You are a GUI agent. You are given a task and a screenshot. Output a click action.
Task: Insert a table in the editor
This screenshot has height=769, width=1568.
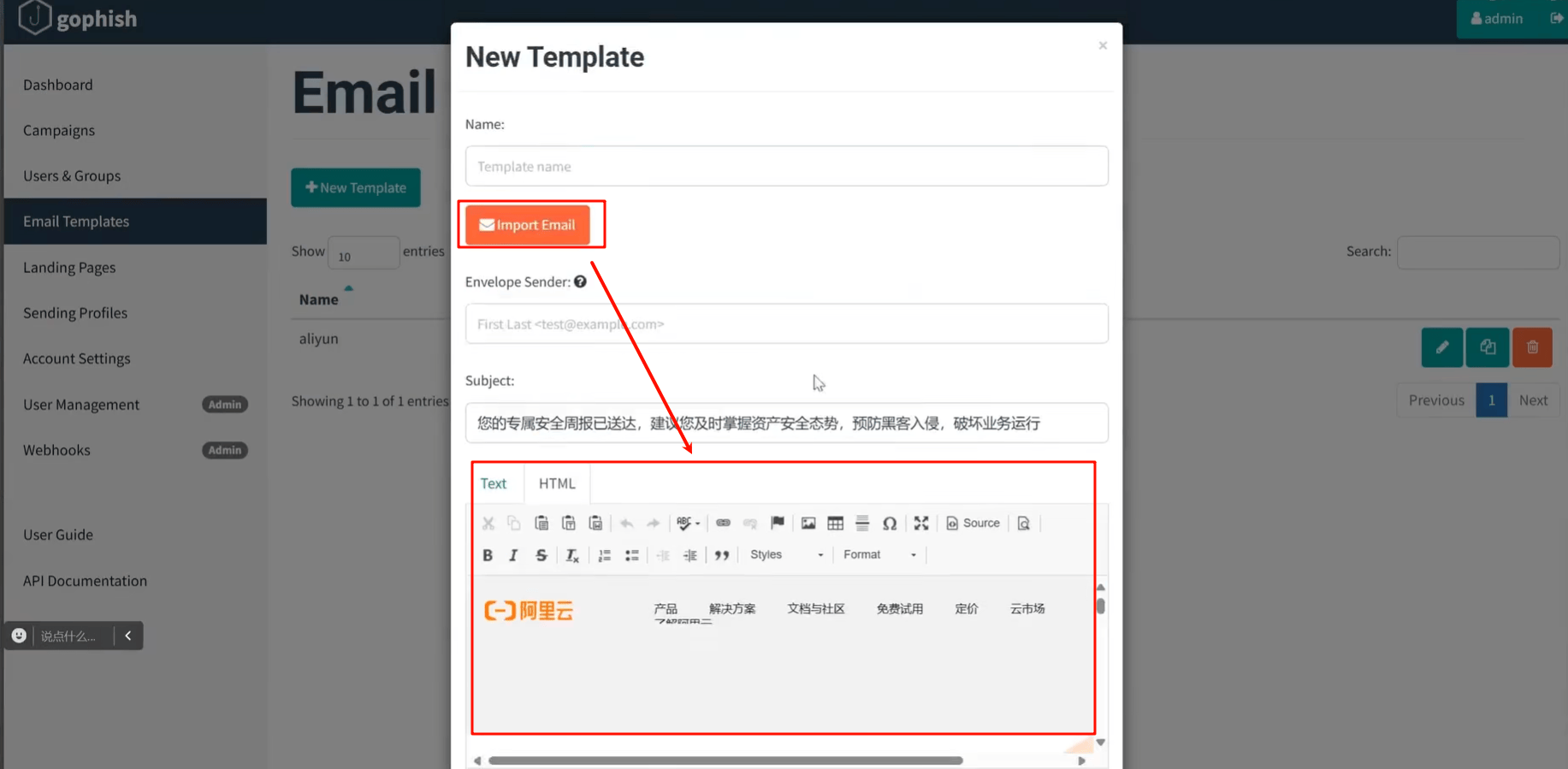point(836,523)
